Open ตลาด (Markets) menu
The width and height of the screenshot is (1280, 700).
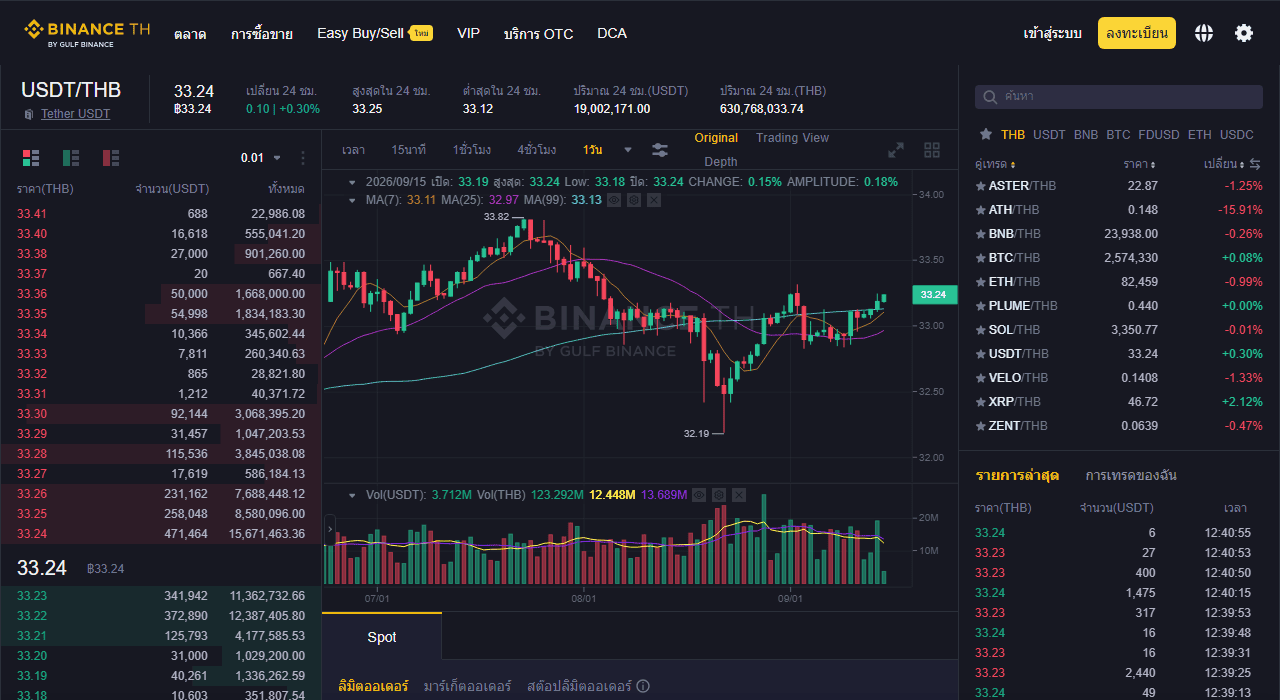click(190, 34)
